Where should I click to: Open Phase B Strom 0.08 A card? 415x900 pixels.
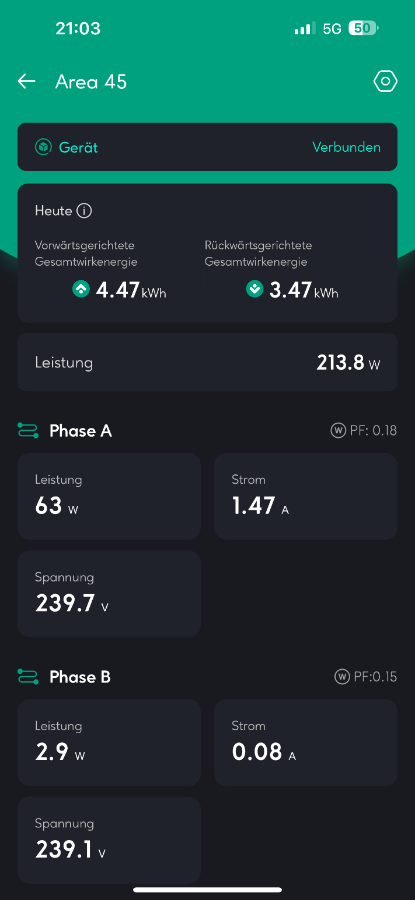click(x=305, y=742)
